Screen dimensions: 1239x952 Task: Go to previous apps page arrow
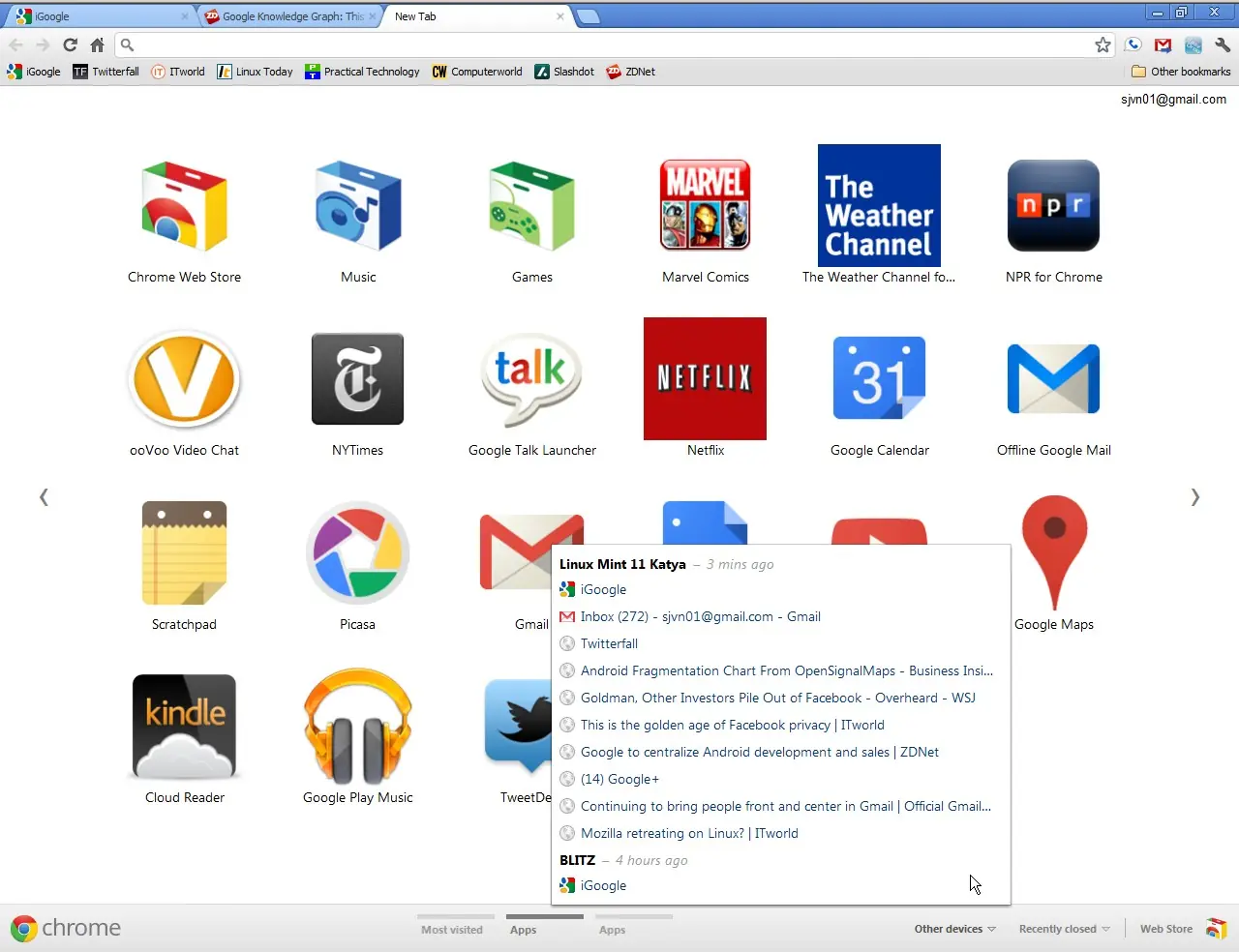pyautogui.click(x=44, y=497)
